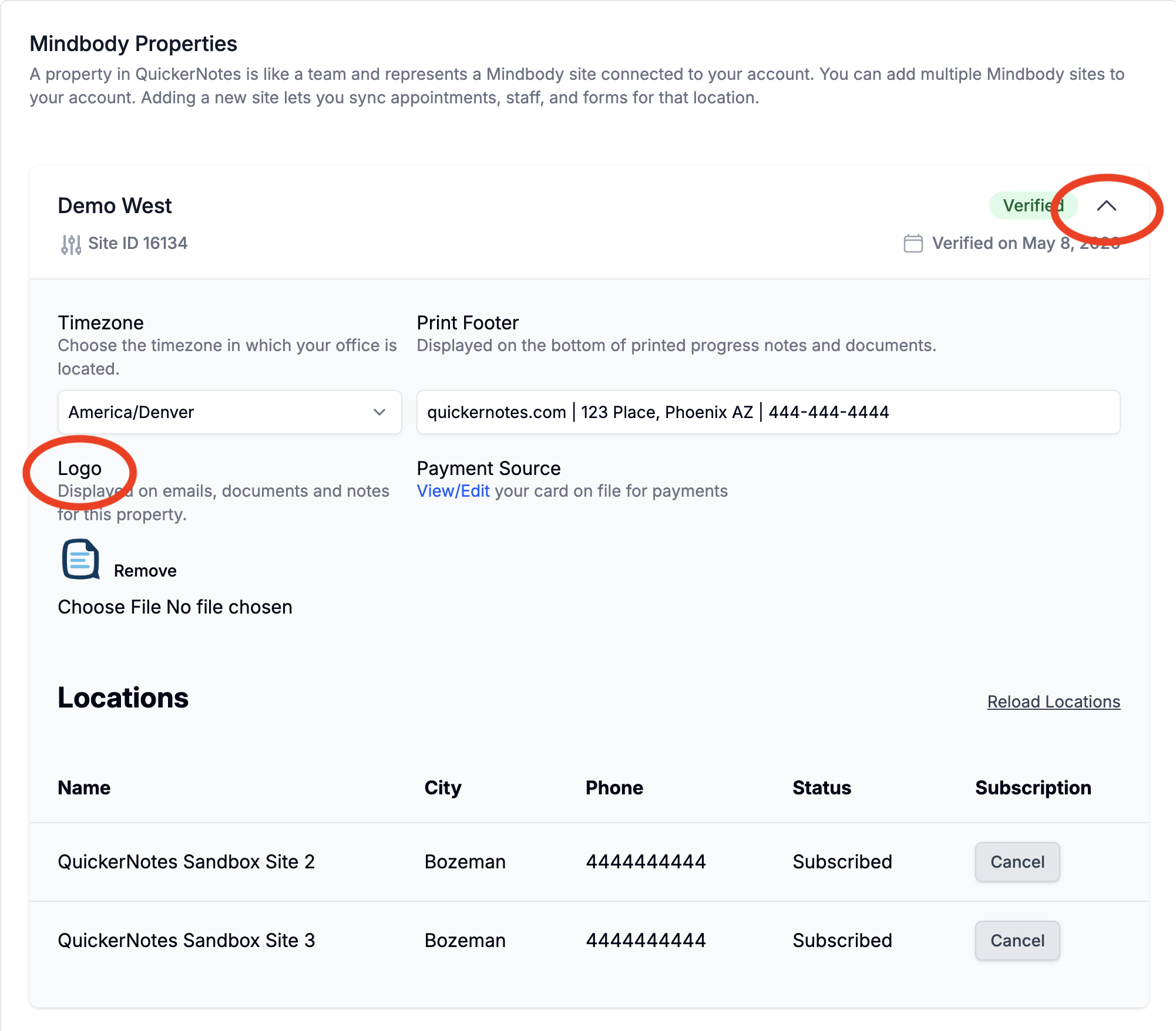Click the Site ID sliders icon
This screenshot has width=1176, height=1031.
pos(71,244)
